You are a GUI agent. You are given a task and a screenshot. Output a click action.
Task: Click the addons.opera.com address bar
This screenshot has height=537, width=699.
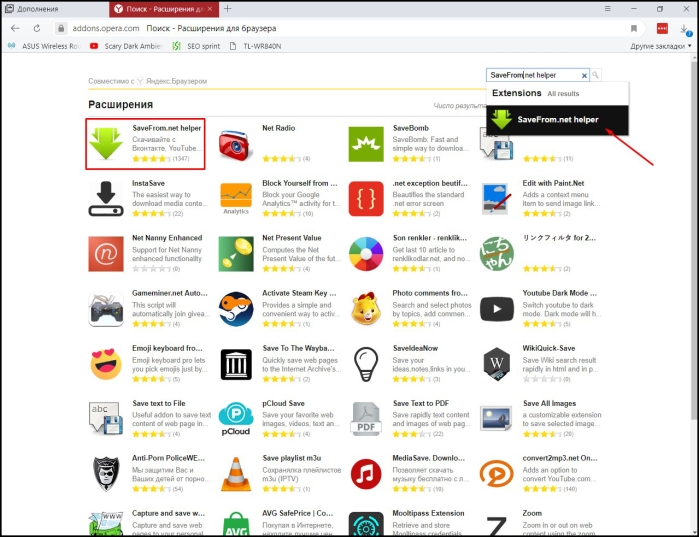click(106, 28)
